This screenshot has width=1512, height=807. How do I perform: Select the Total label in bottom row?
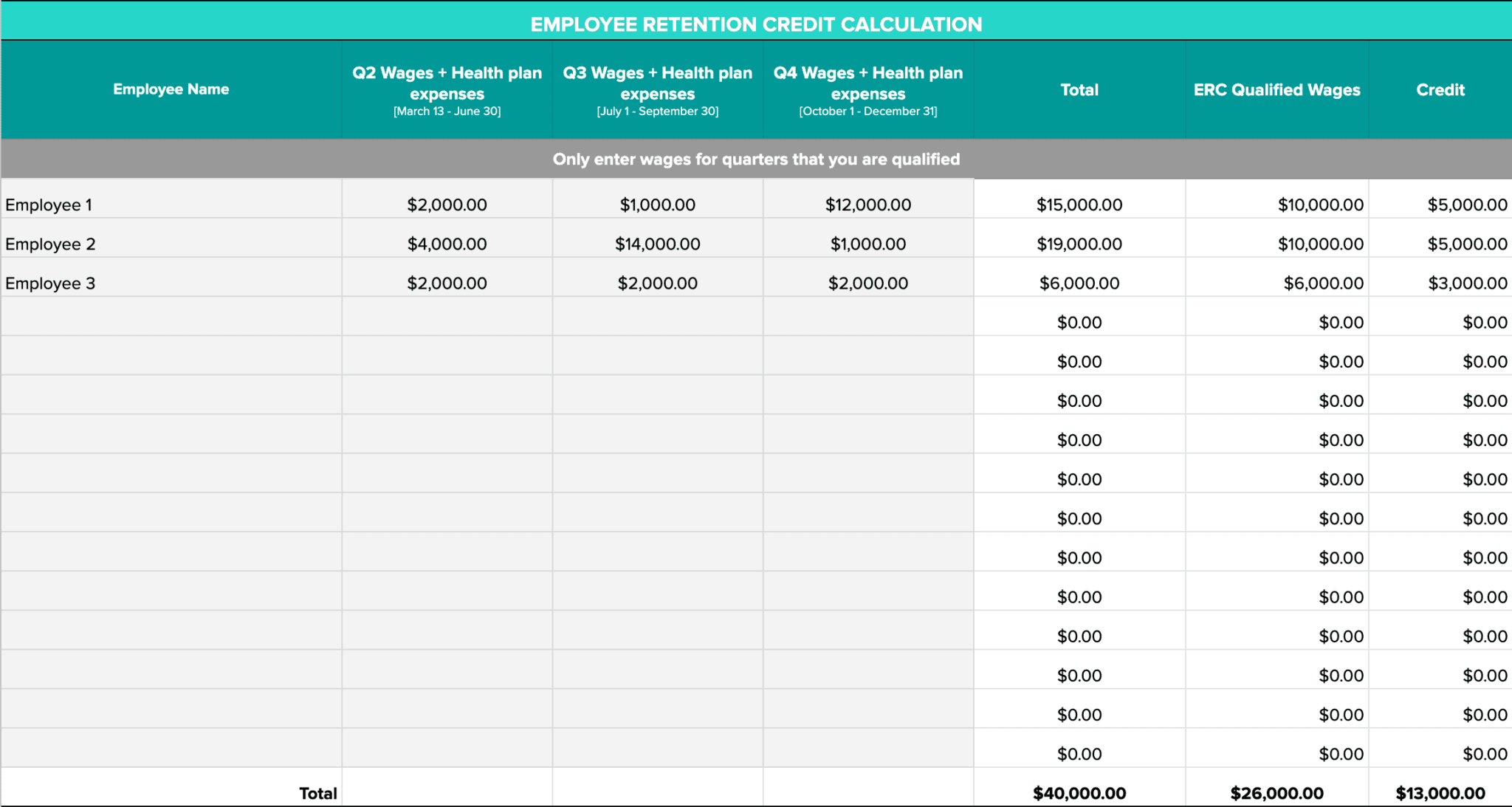click(x=317, y=792)
